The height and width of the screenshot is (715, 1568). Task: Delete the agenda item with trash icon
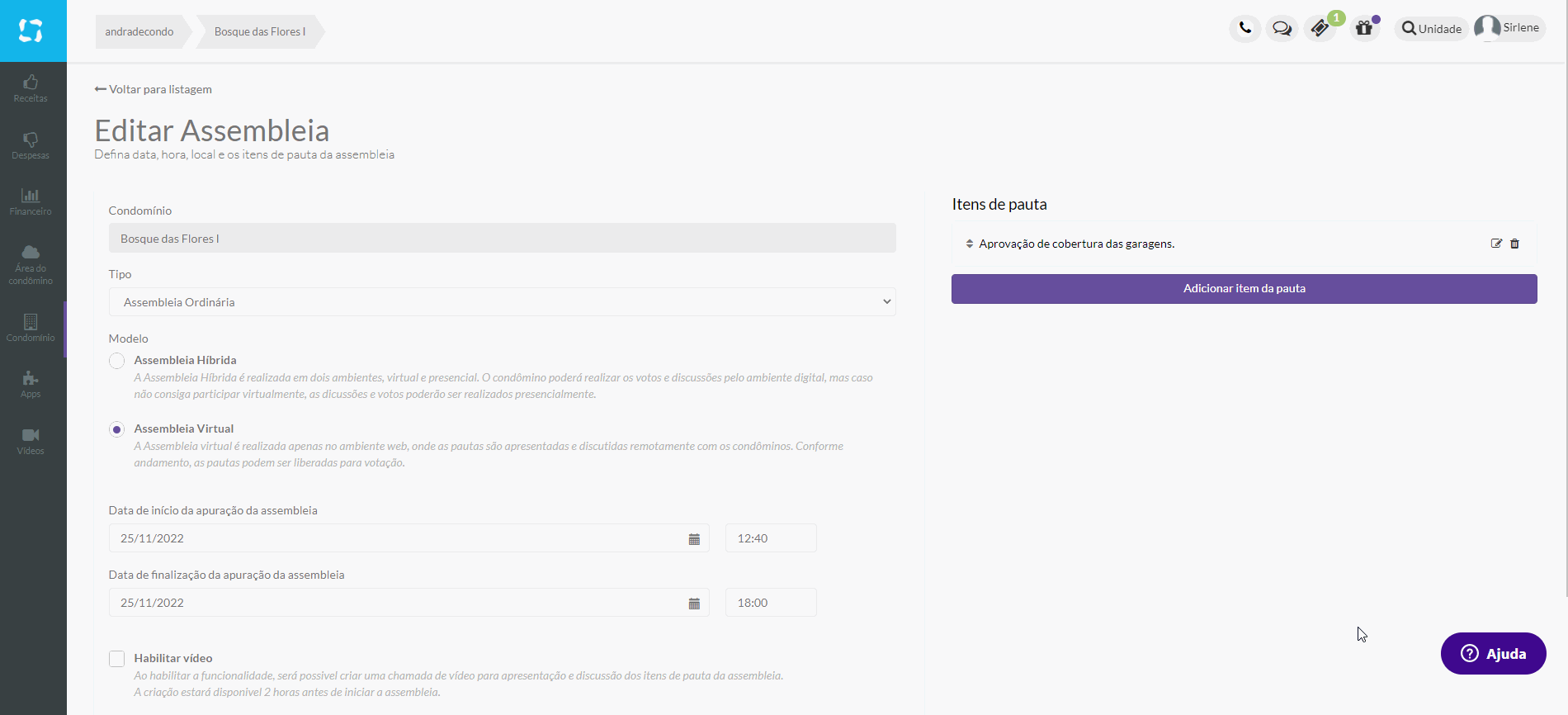[x=1514, y=244]
